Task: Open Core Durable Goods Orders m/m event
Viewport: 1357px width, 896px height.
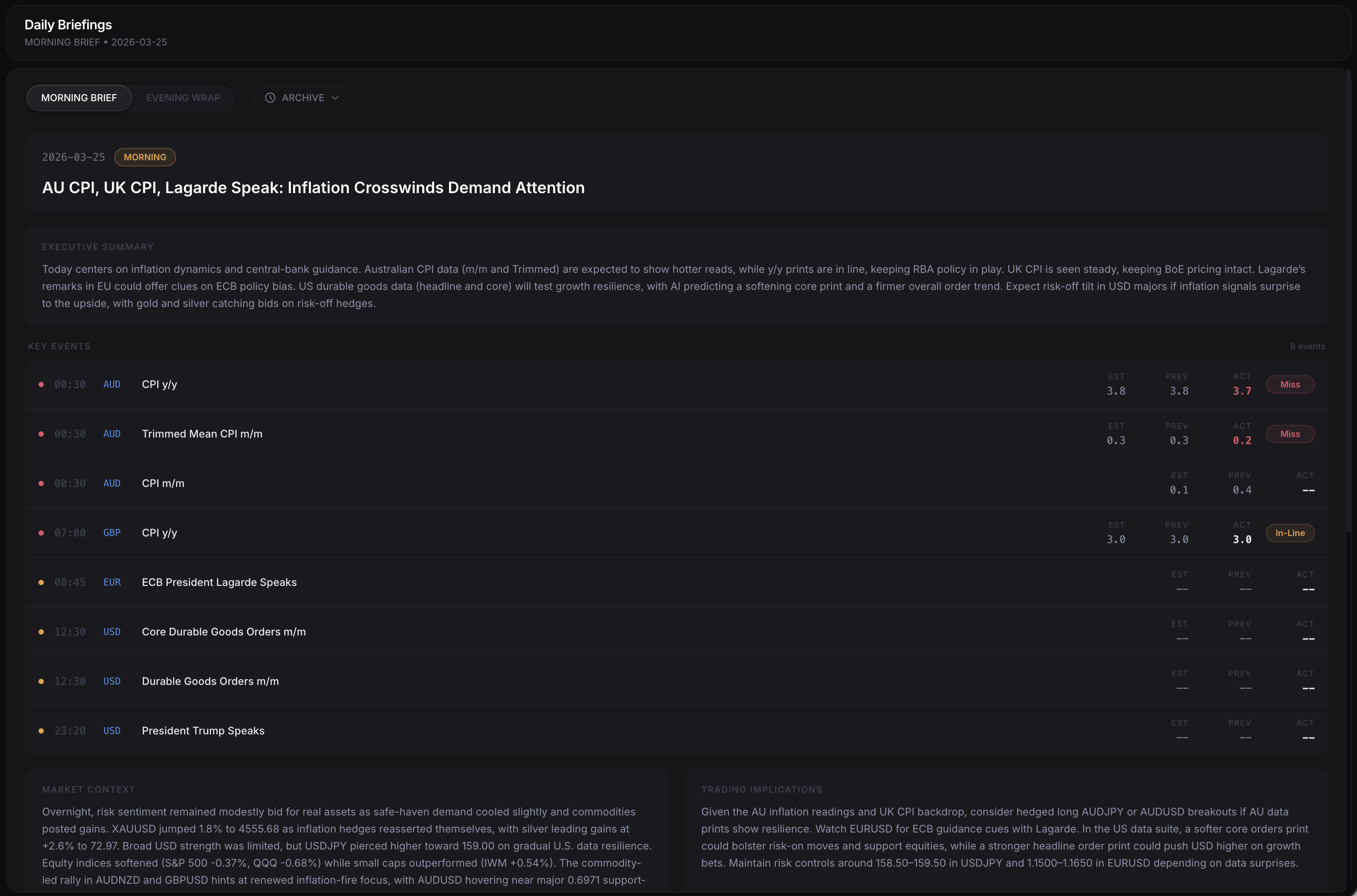Action: tap(223, 631)
